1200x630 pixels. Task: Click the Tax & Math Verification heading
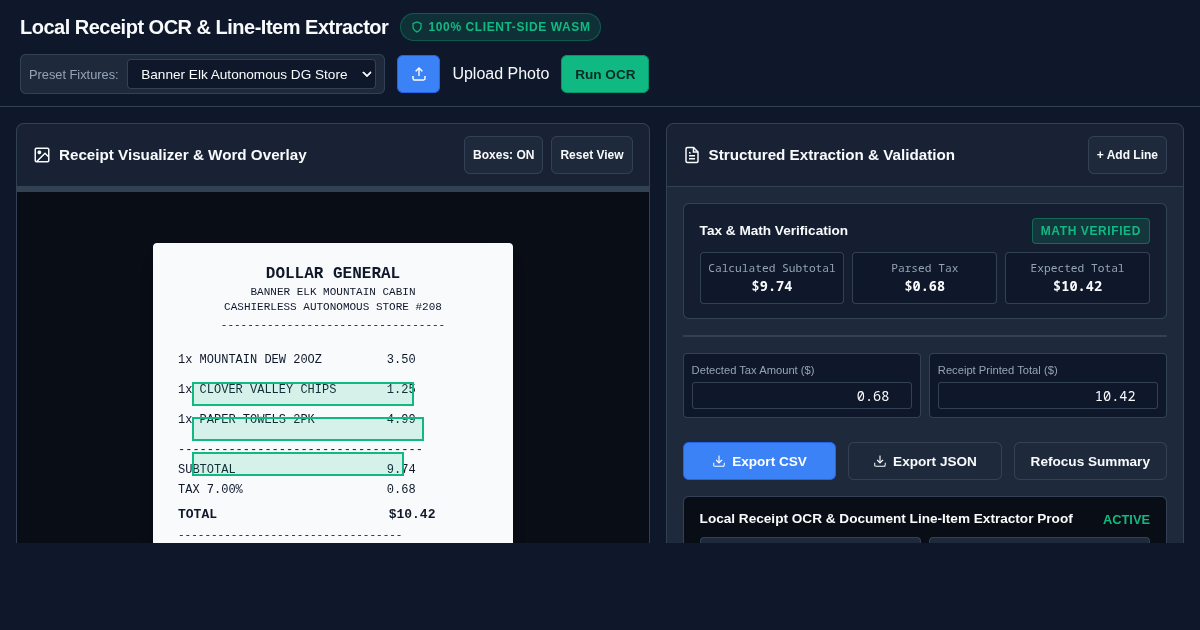[774, 231]
